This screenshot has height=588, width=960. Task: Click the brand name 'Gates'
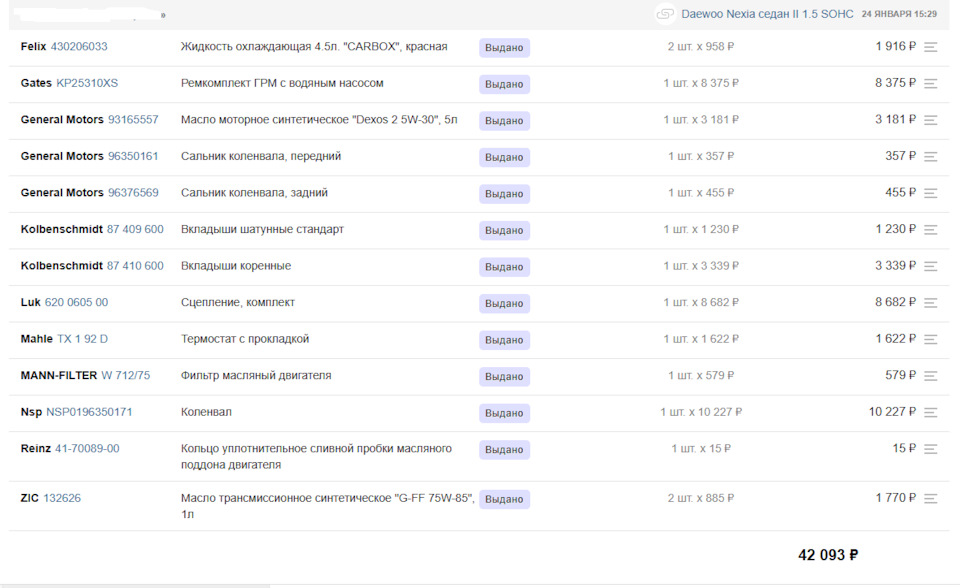click(36, 83)
